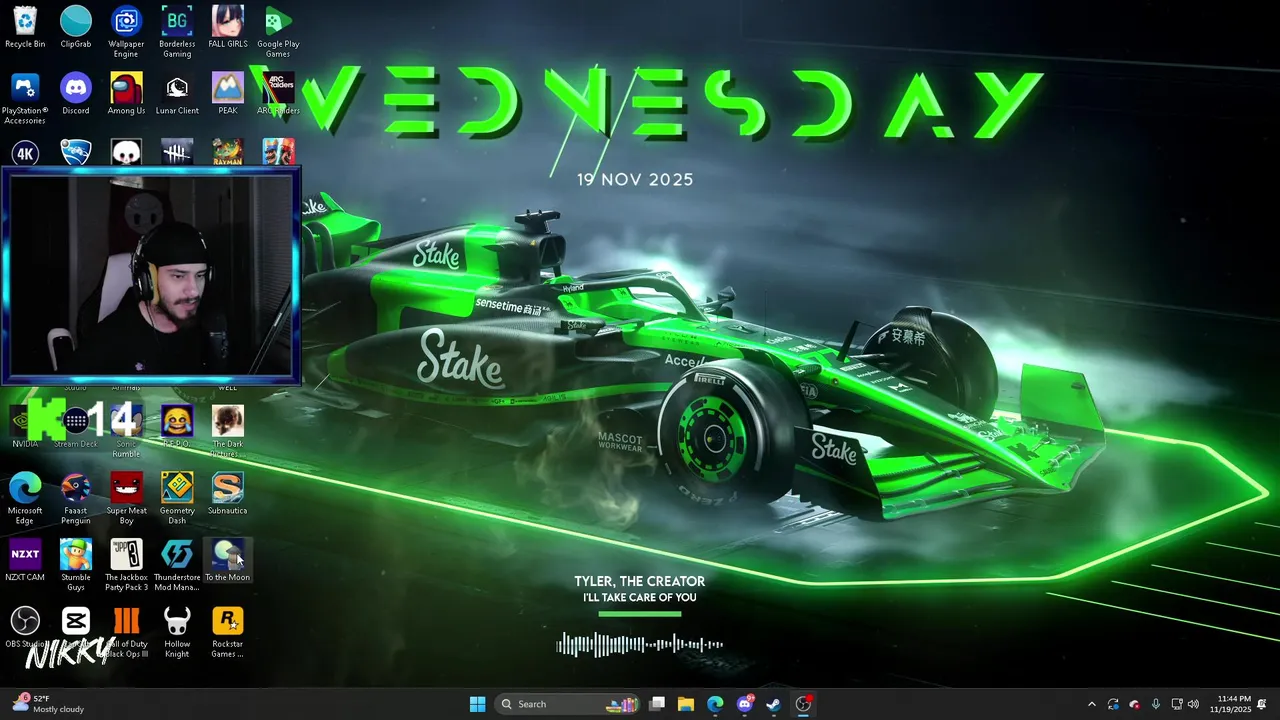Image resolution: width=1280 pixels, height=720 pixels.
Task: Open the Wallpaper Engine shortcut
Action: [x=126, y=32]
